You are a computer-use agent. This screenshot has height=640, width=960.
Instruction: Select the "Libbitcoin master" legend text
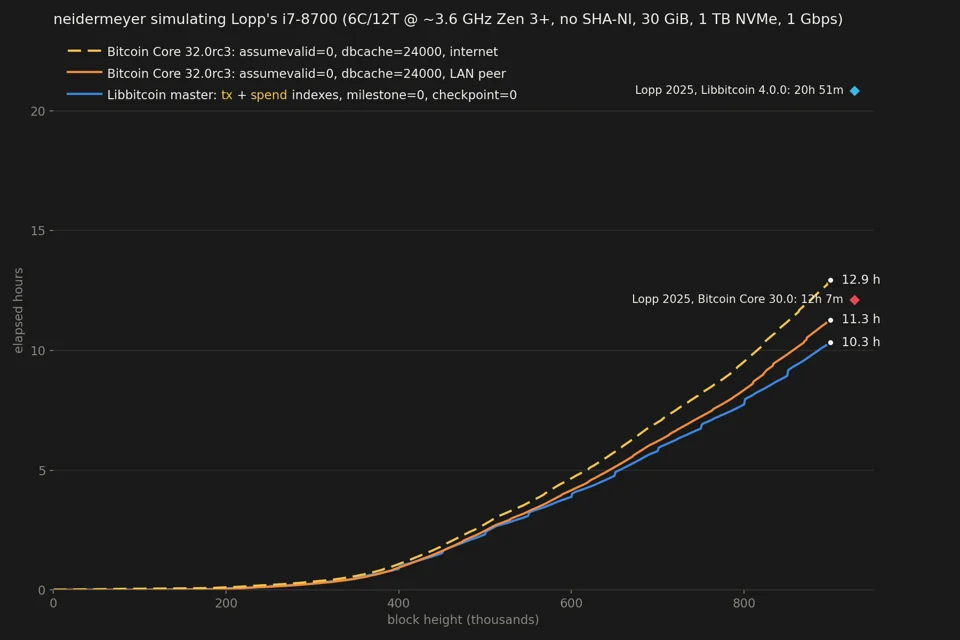[312, 95]
